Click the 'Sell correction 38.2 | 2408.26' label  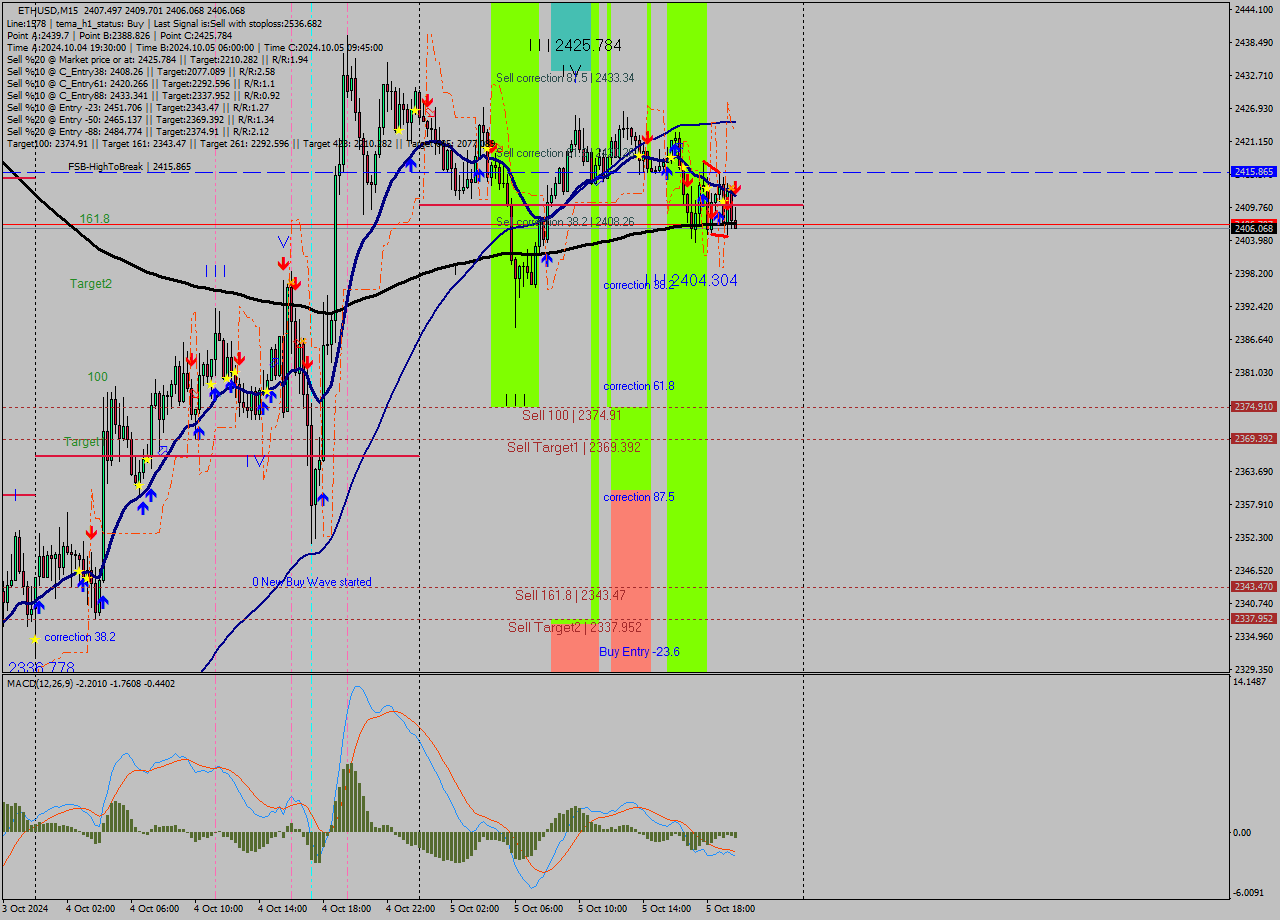pos(565,221)
